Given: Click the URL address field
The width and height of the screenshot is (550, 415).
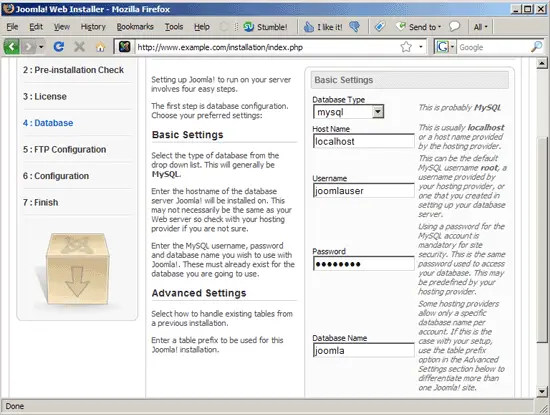Looking at the screenshot, I should pyautogui.click(x=267, y=47).
